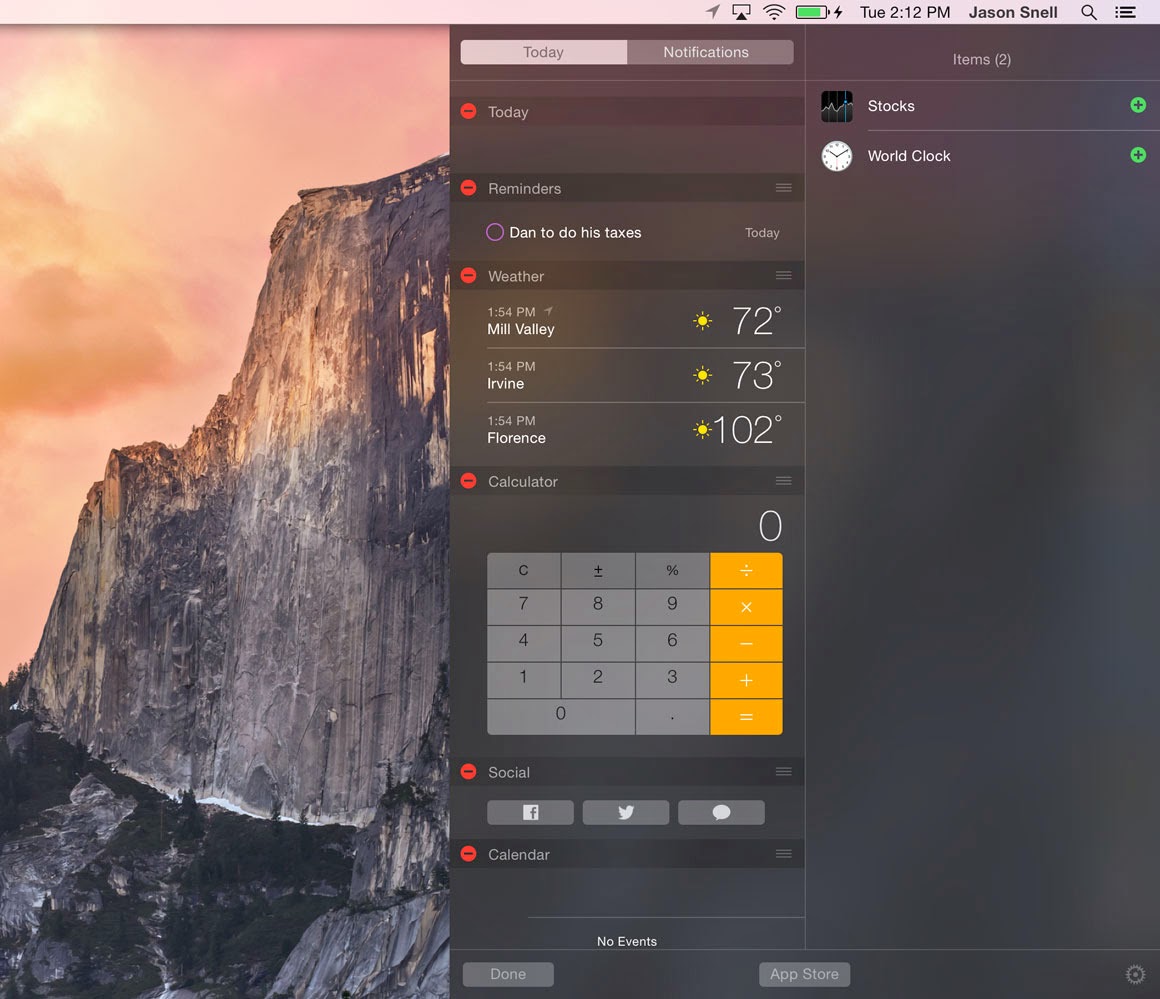Click the orange divide key on calculator
Viewport: 1160px width, 999px height.
tap(746, 571)
